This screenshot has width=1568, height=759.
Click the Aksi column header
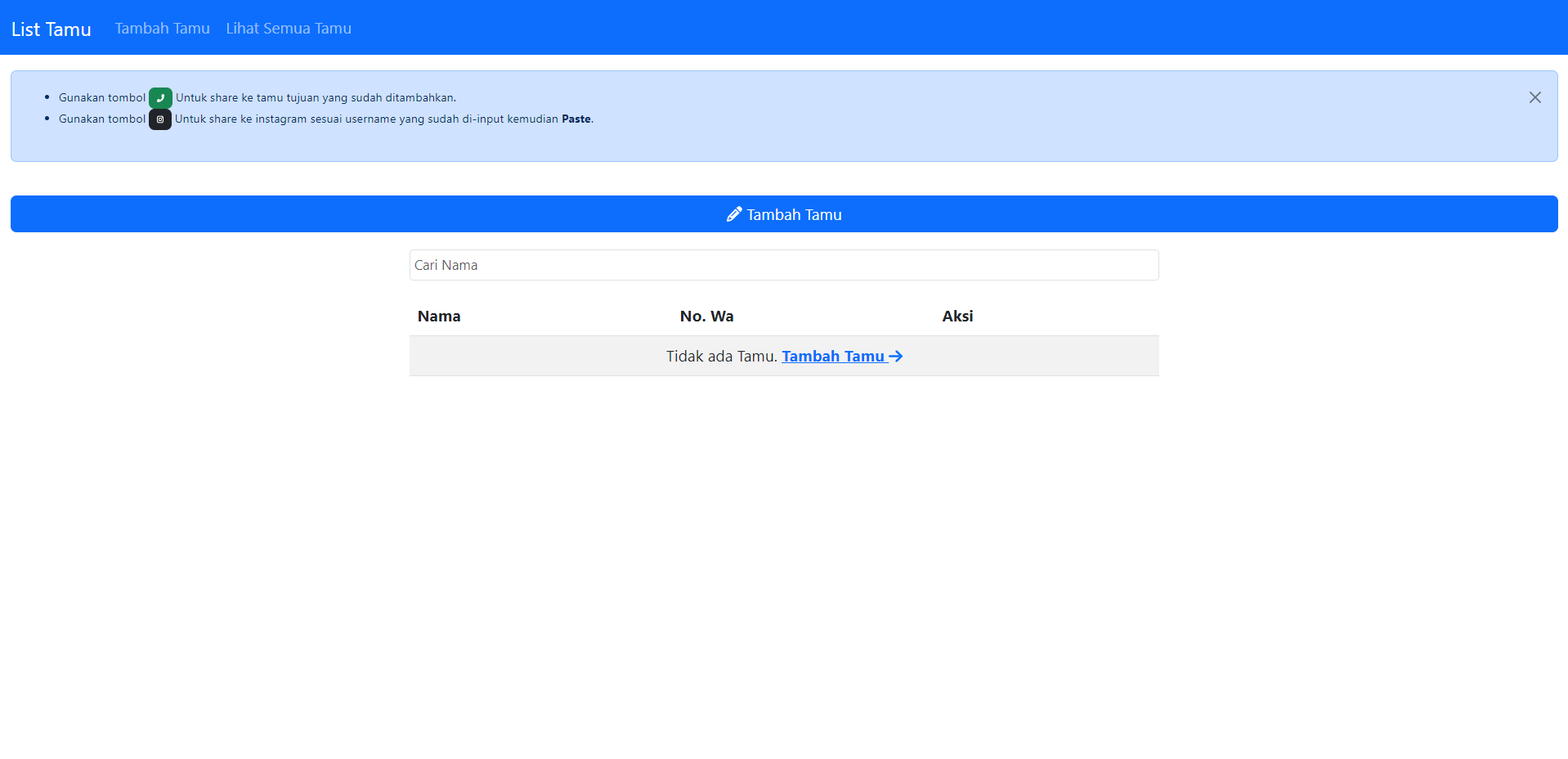[957, 317]
